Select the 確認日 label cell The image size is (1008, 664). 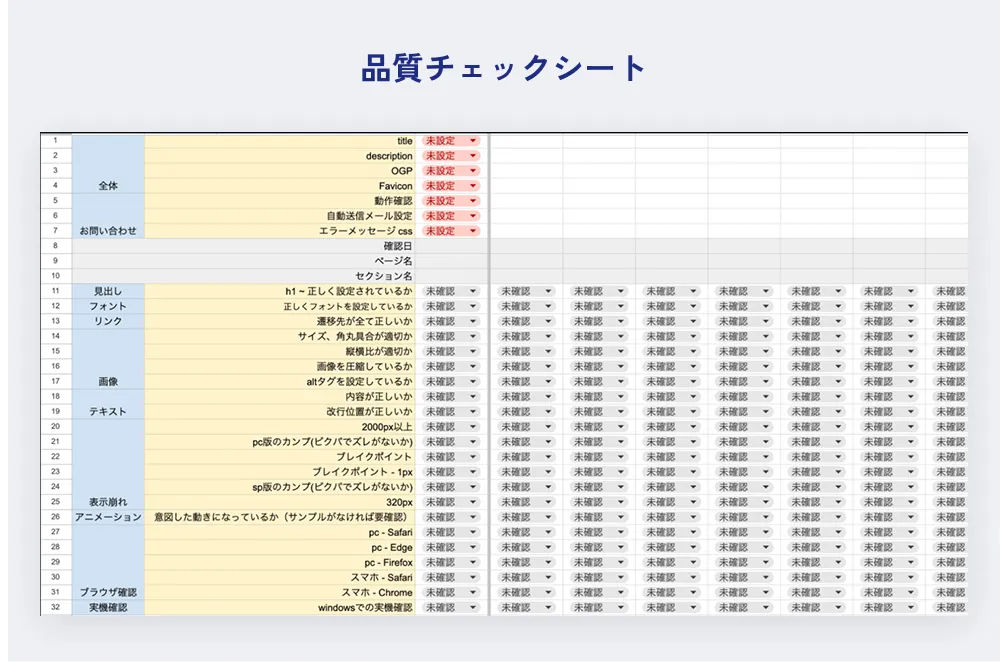[398, 246]
